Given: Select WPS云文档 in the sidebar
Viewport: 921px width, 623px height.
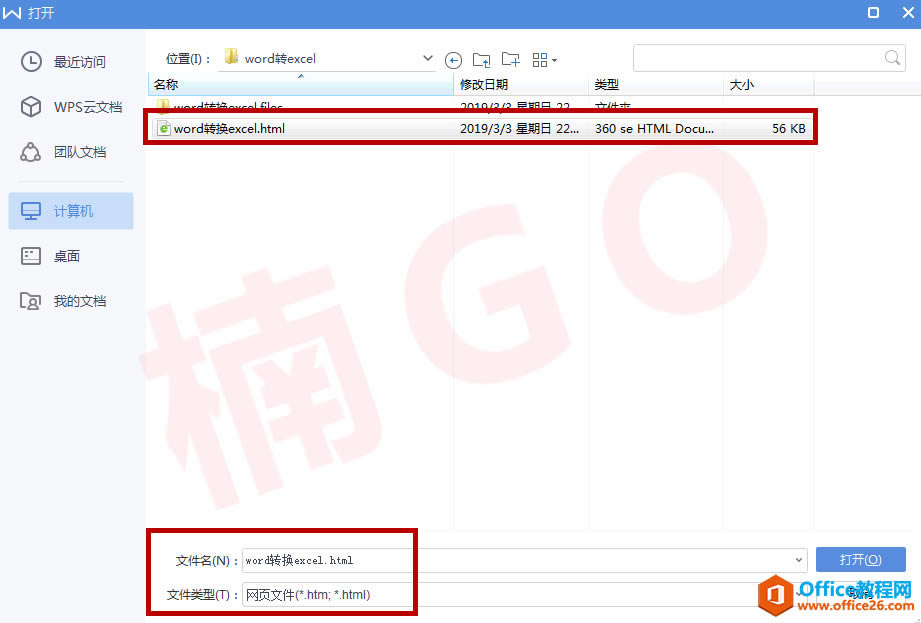Looking at the screenshot, I should pos(70,107).
